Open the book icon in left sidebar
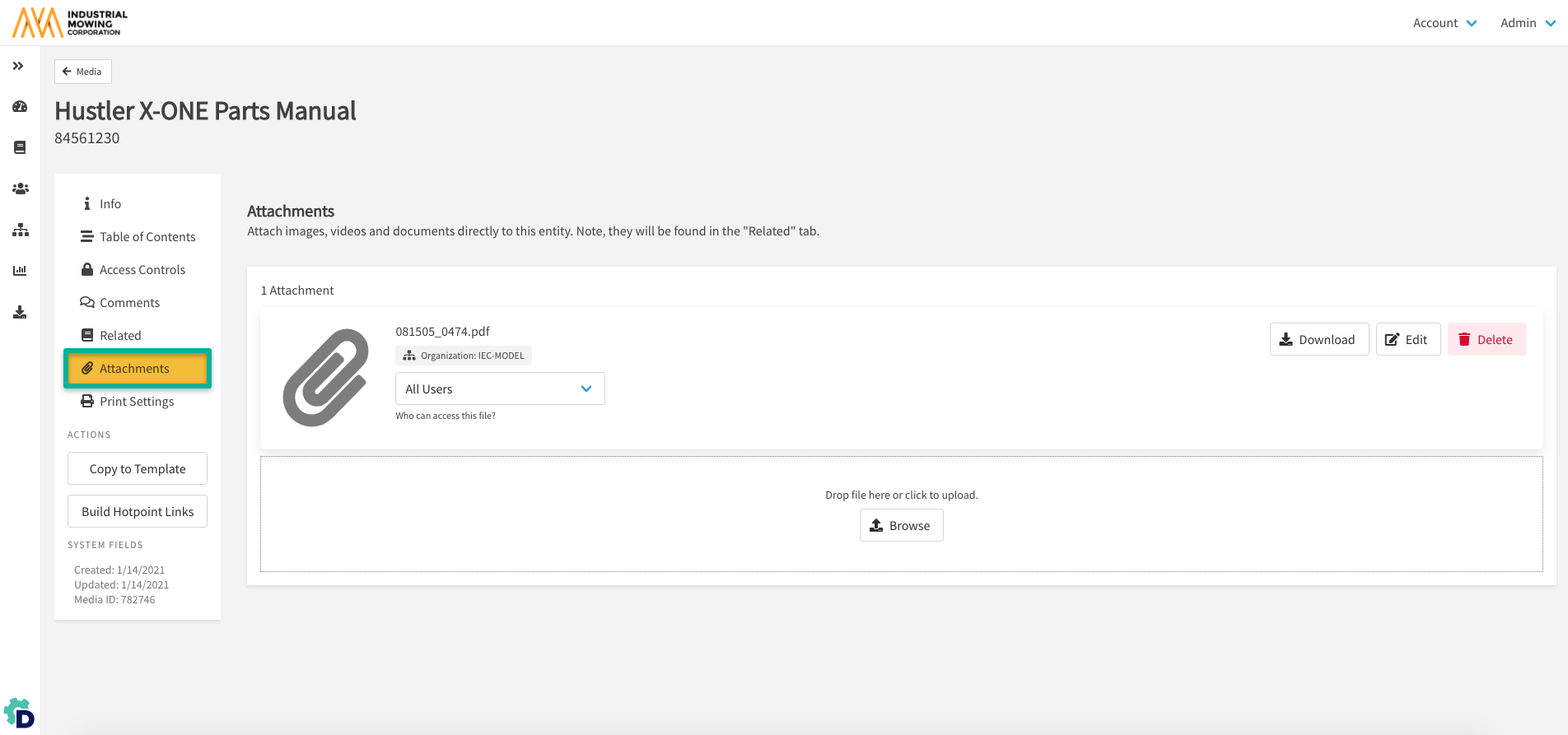 [x=20, y=147]
